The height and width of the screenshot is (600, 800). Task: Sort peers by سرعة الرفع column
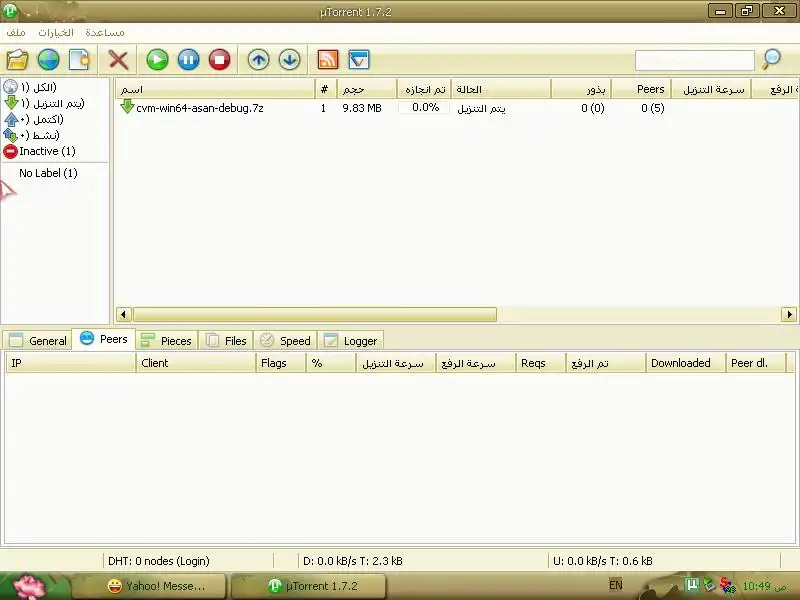pyautogui.click(x=476, y=363)
